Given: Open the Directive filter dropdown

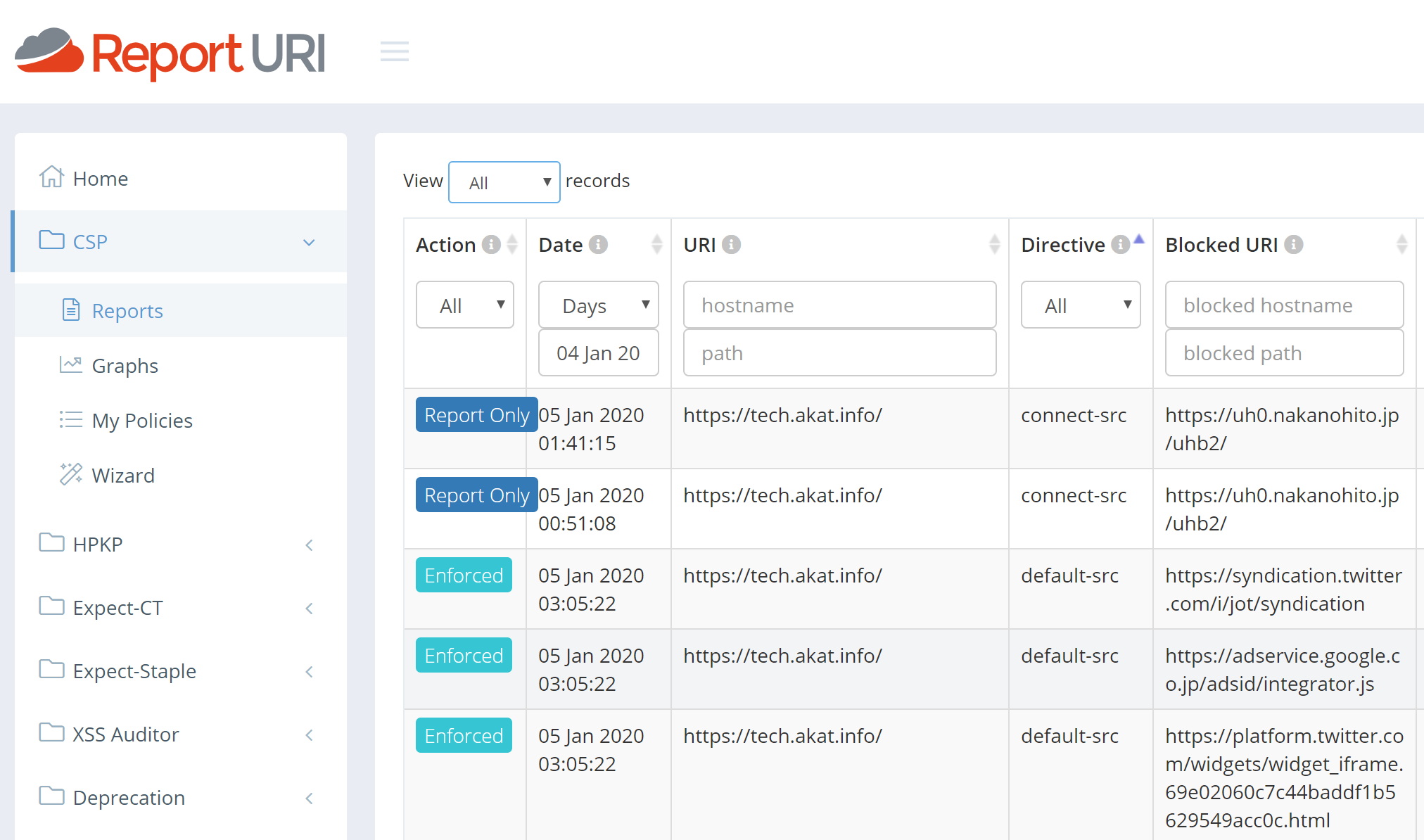Looking at the screenshot, I should (x=1080, y=305).
